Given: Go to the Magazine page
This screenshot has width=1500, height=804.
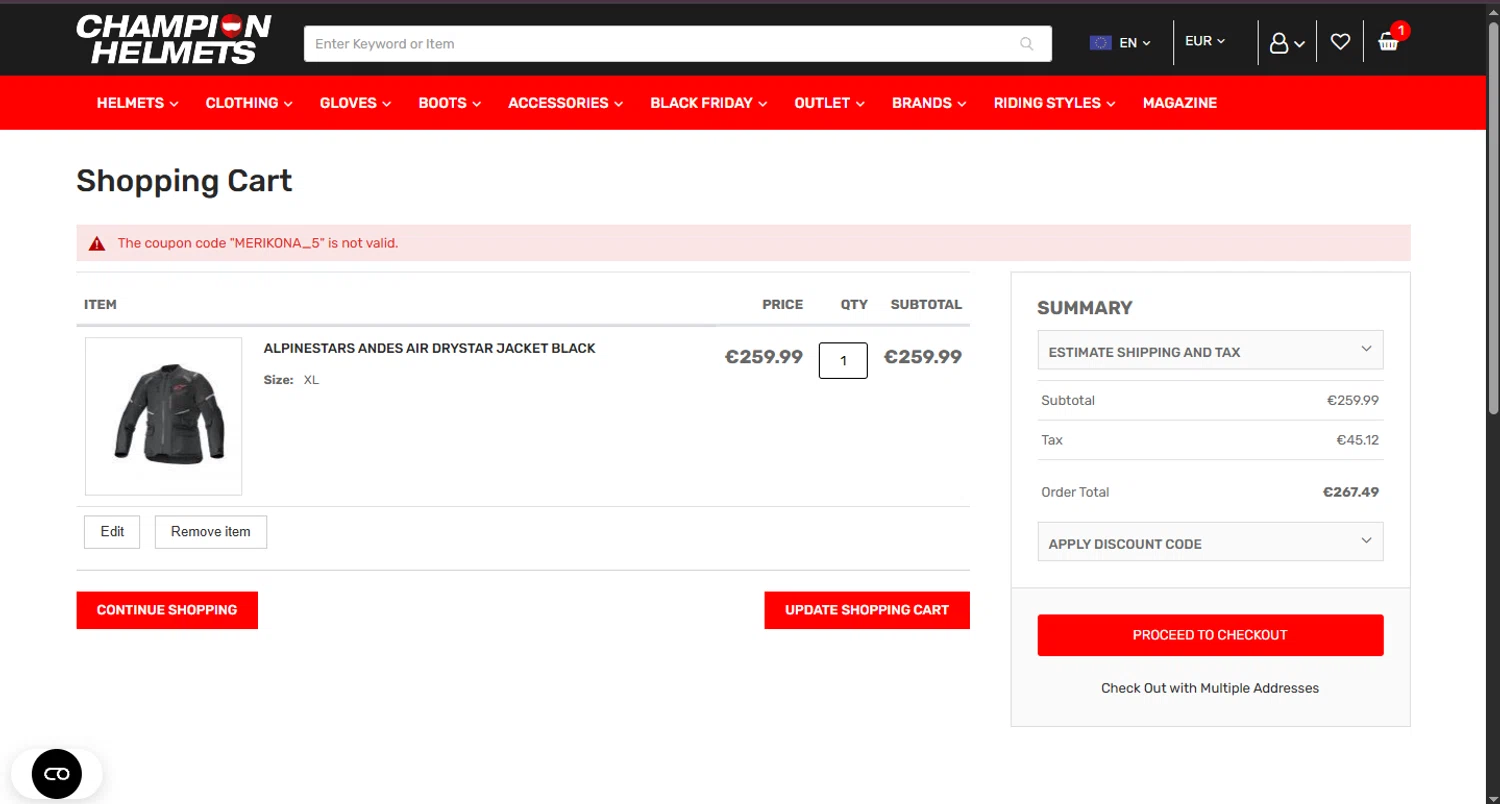Looking at the screenshot, I should click(1180, 103).
